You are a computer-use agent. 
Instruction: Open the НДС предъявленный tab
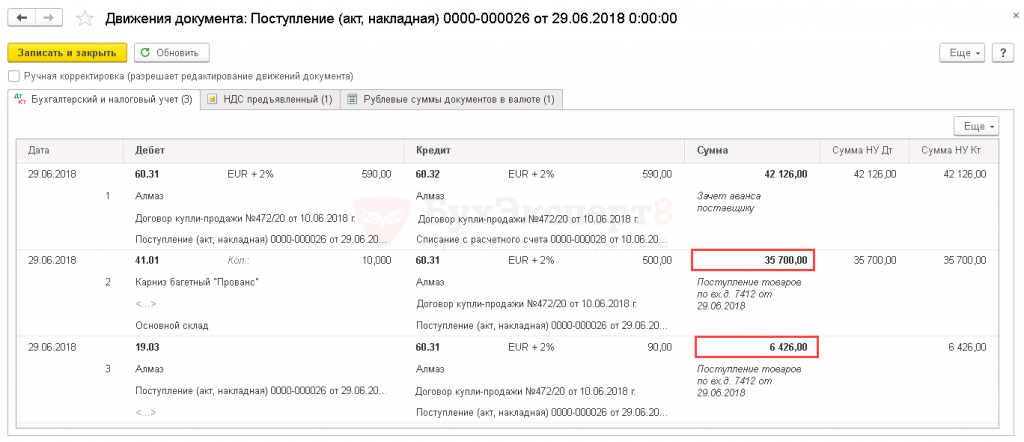coord(270,100)
